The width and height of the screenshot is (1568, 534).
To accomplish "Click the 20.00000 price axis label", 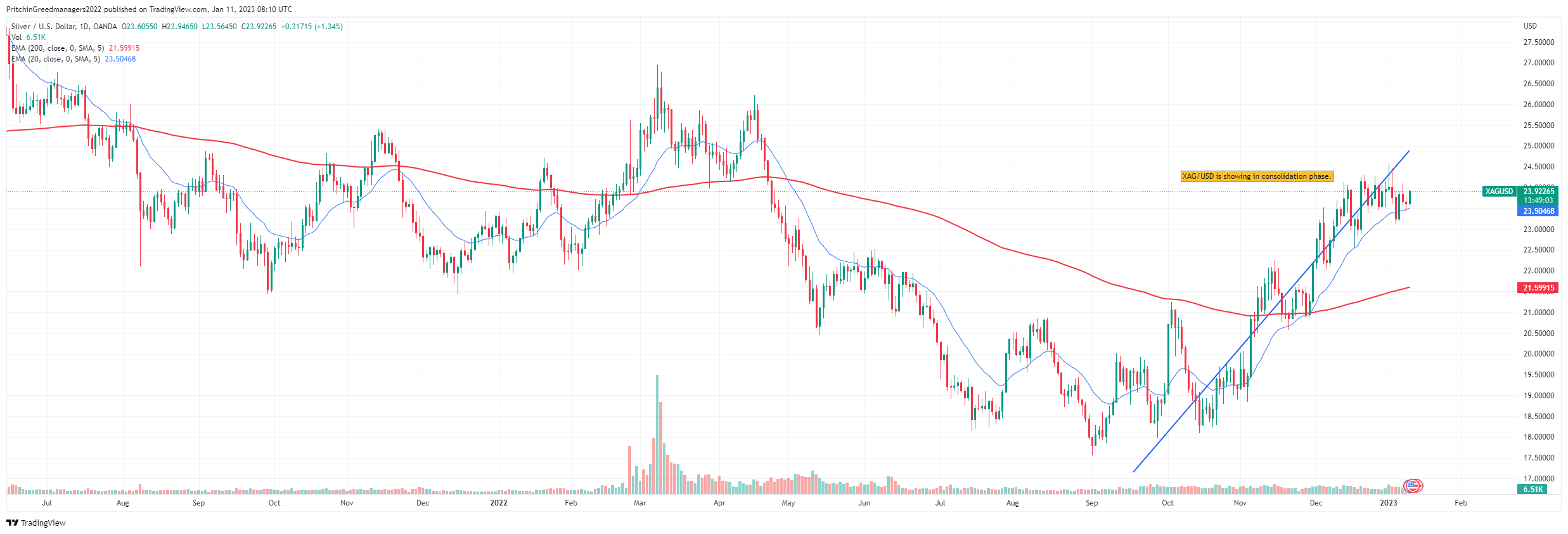I will coord(1539,354).
